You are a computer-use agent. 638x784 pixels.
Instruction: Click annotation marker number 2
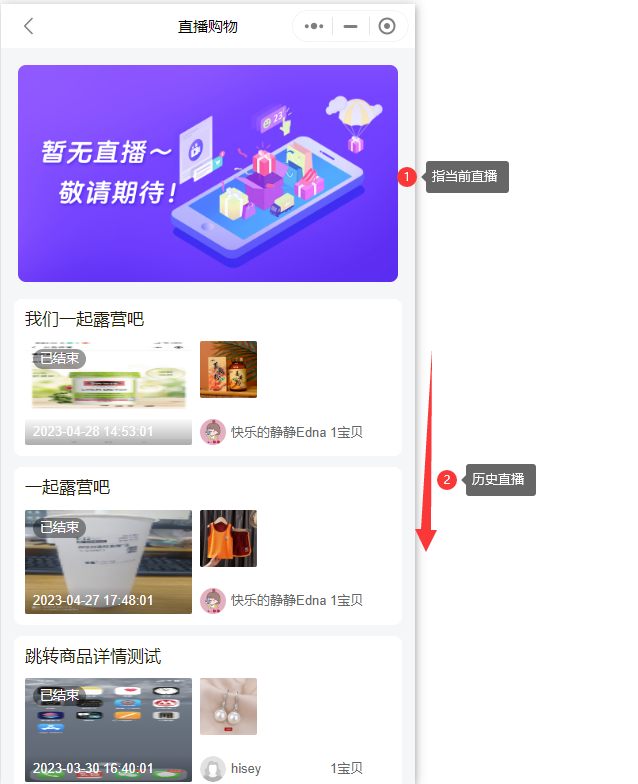point(447,480)
